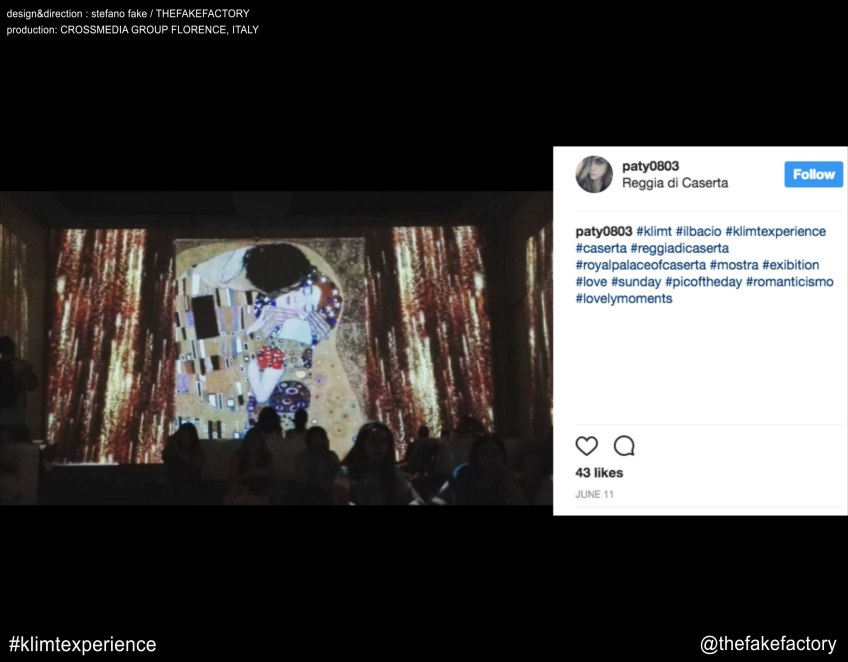The height and width of the screenshot is (662, 848).
Task: Open the JUNE 11 post date
Action: [594, 494]
